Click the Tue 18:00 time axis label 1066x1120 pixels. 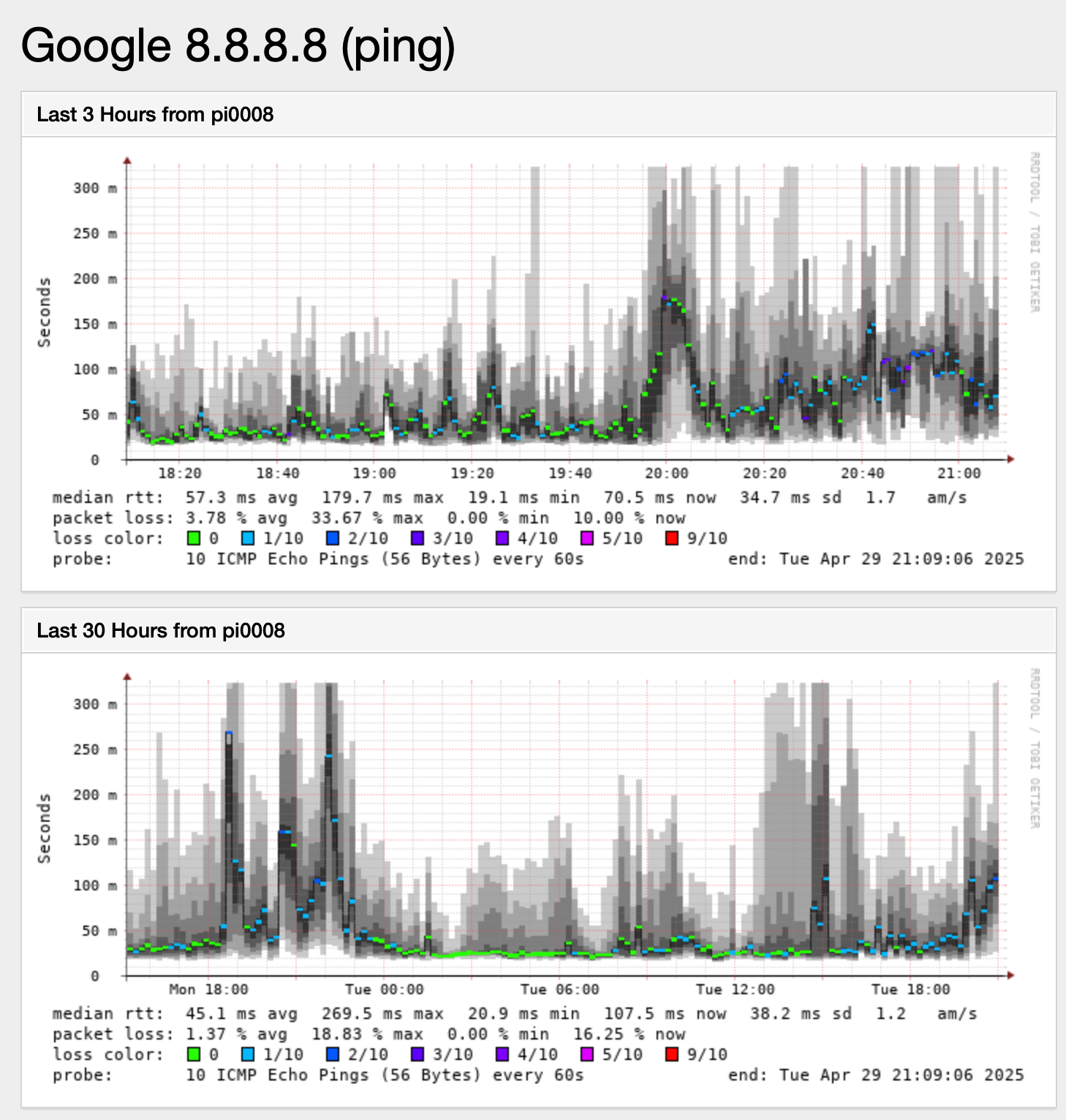[910, 990]
